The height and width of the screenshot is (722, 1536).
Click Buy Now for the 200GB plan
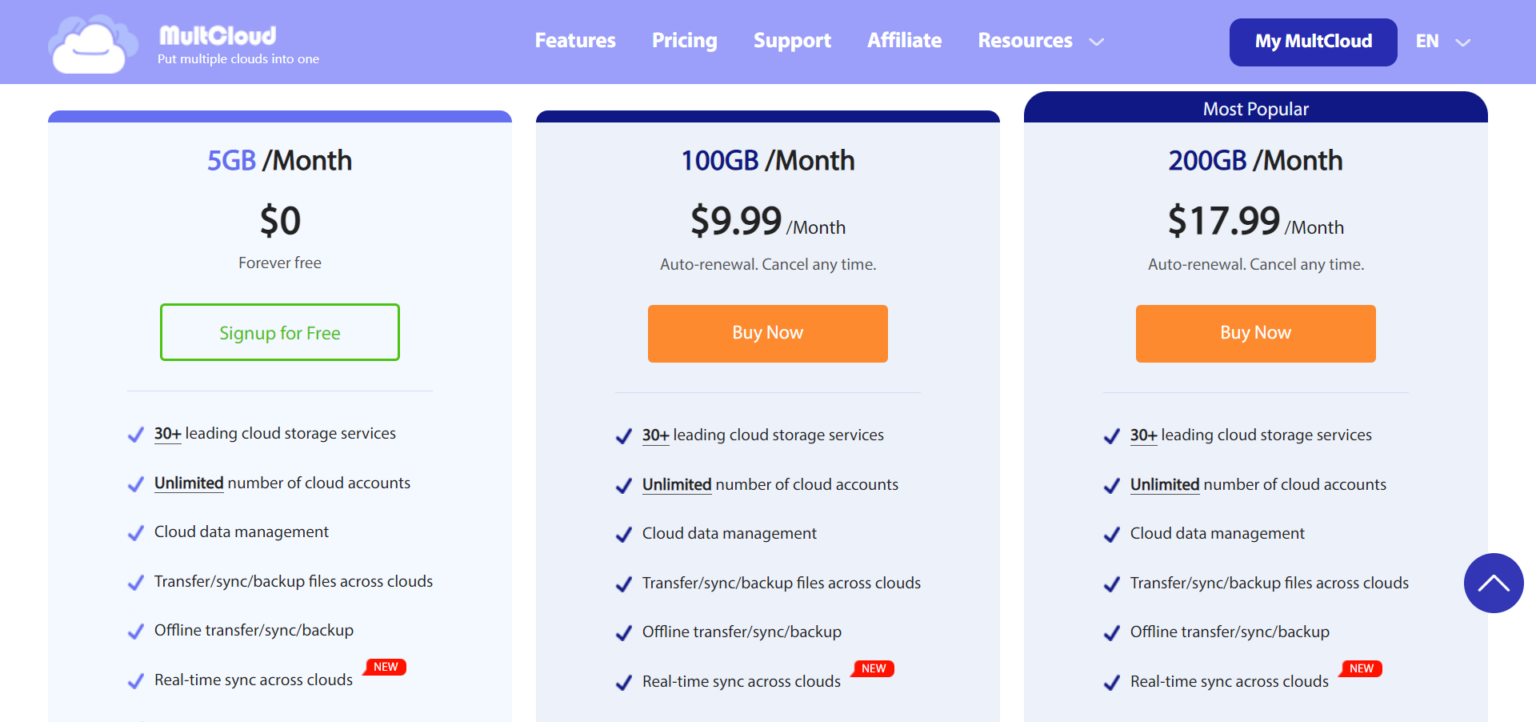click(1255, 333)
